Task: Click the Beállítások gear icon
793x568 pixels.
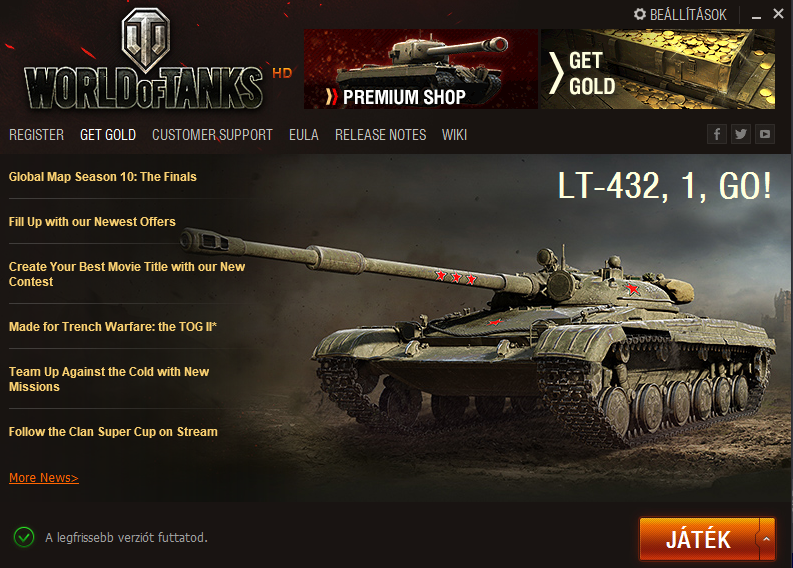Action: [640, 14]
